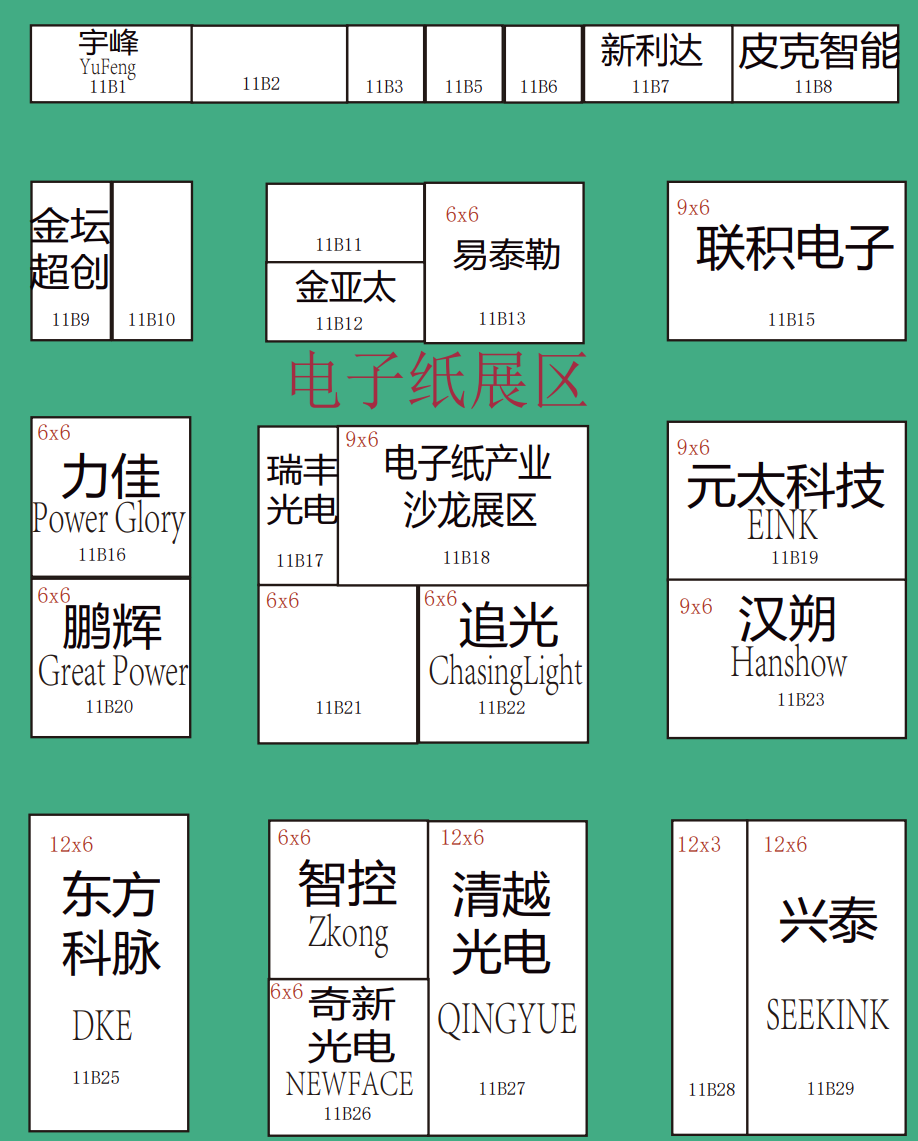The width and height of the screenshot is (918, 1141).
Task: Select the 易泰勒 booth 11B13
Action: pos(504,263)
